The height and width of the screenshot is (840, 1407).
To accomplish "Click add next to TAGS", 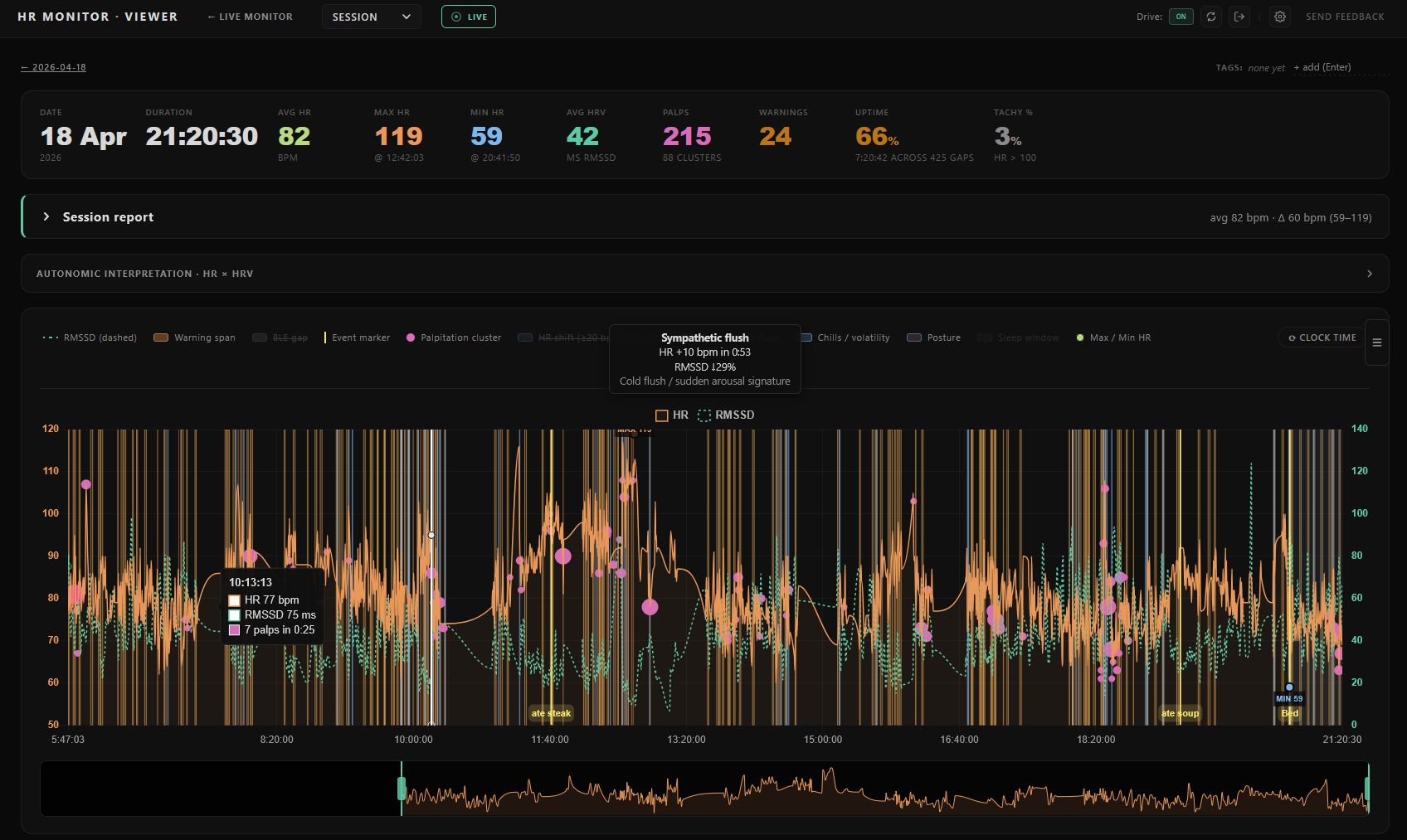I will [x=1322, y=67].
